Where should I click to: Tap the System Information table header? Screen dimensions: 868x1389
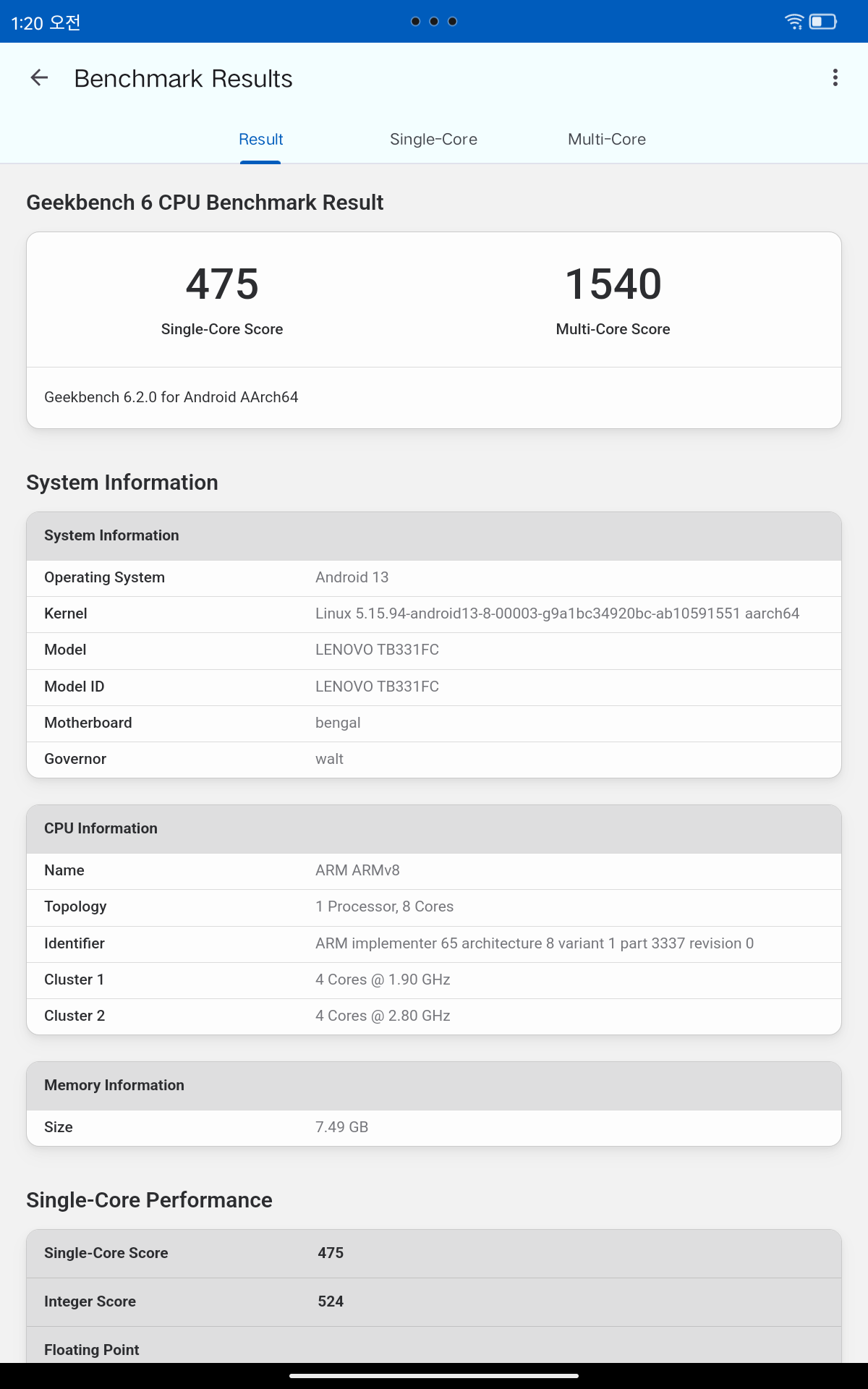434,536
